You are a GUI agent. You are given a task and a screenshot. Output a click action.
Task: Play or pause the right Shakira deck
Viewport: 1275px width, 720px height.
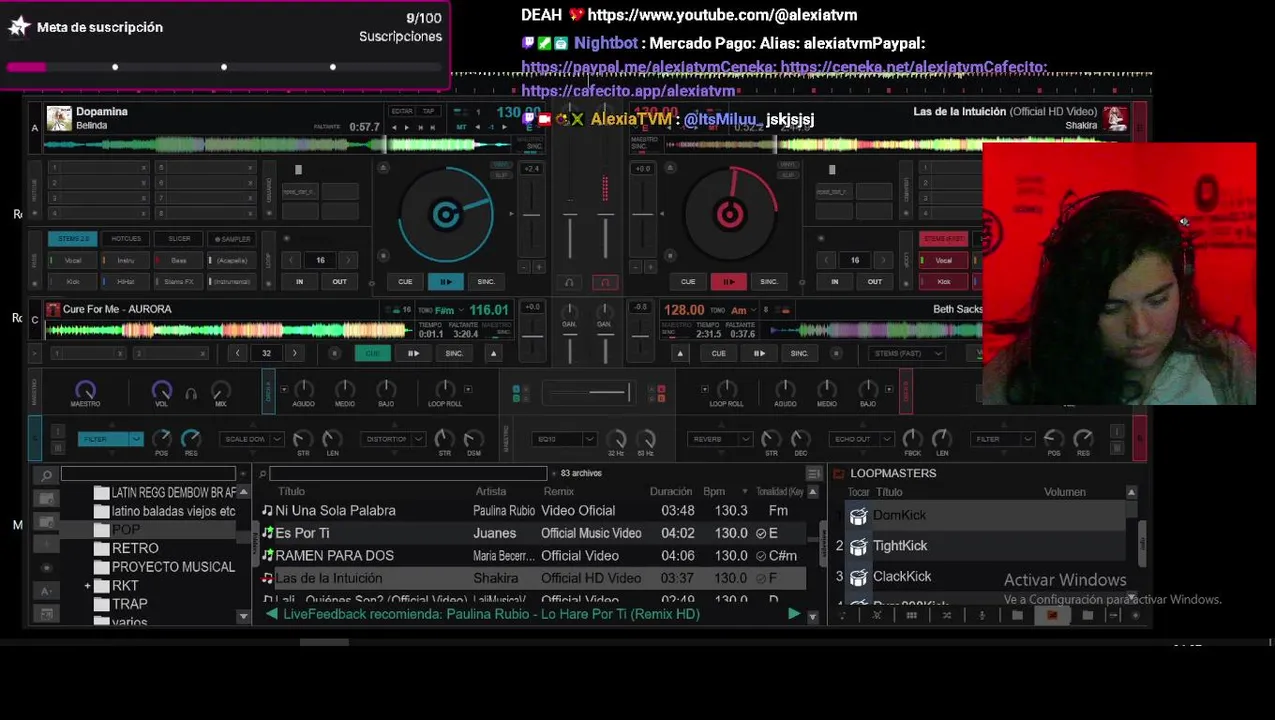(x=728, y=282)
